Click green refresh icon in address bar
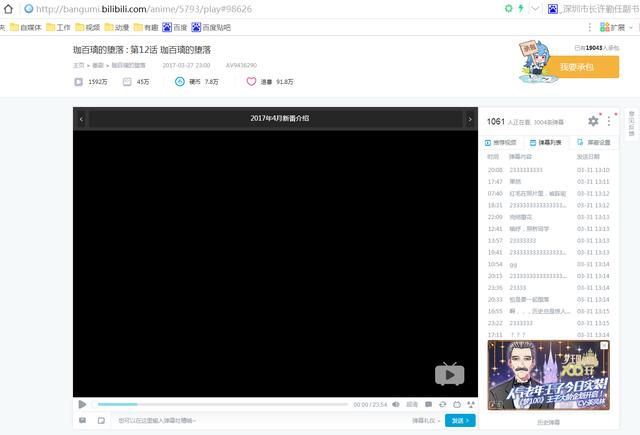Viewport: 640px width, 435px height. pyautogui.click(x=509, y=8)
